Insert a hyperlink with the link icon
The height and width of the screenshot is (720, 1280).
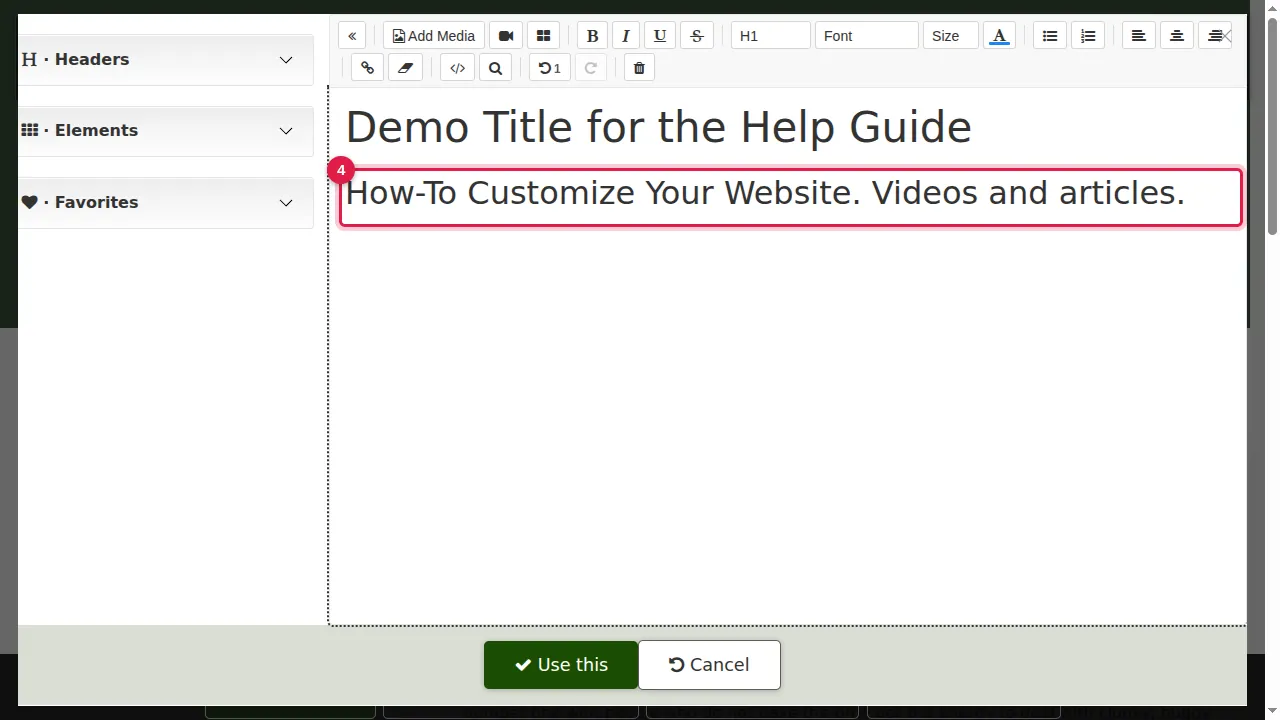pyautogui.click(x=368, y=68)
